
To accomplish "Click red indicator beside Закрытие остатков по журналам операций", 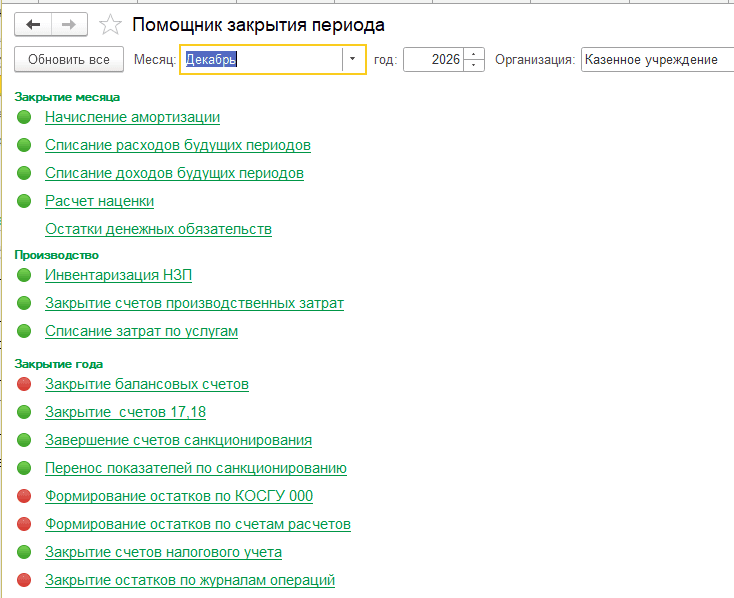I will [x=24, y=580].
